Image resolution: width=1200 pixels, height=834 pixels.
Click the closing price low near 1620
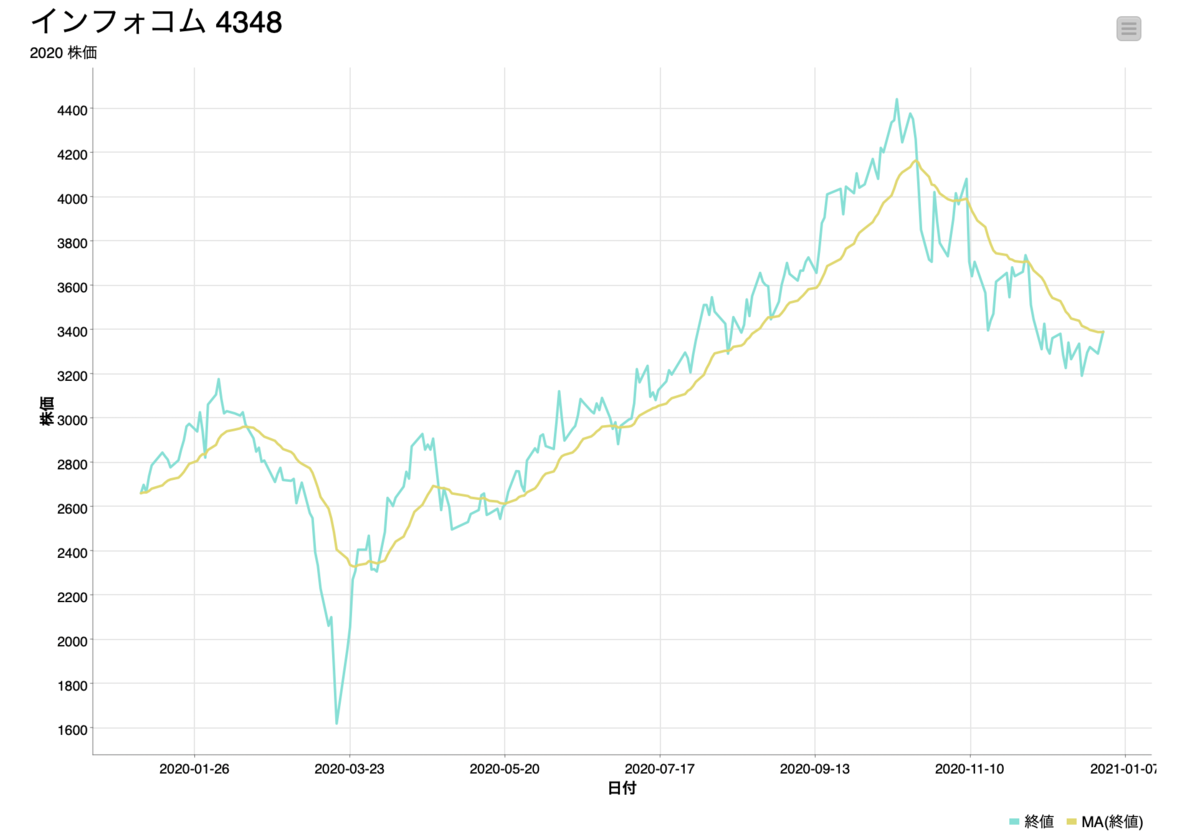tap(337, 723)
